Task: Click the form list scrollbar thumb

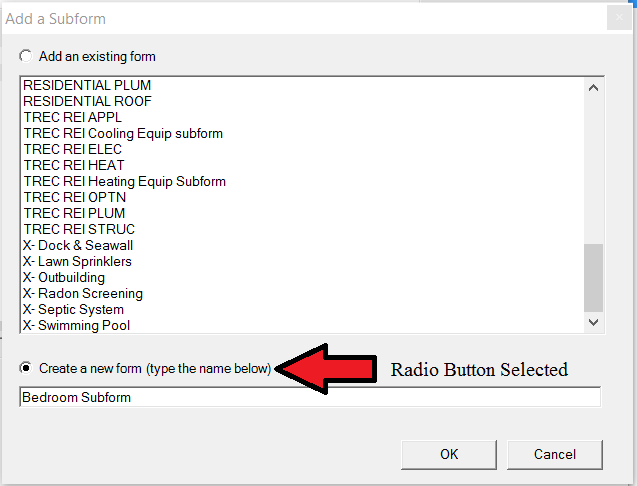Action: [x=593, y=278]
